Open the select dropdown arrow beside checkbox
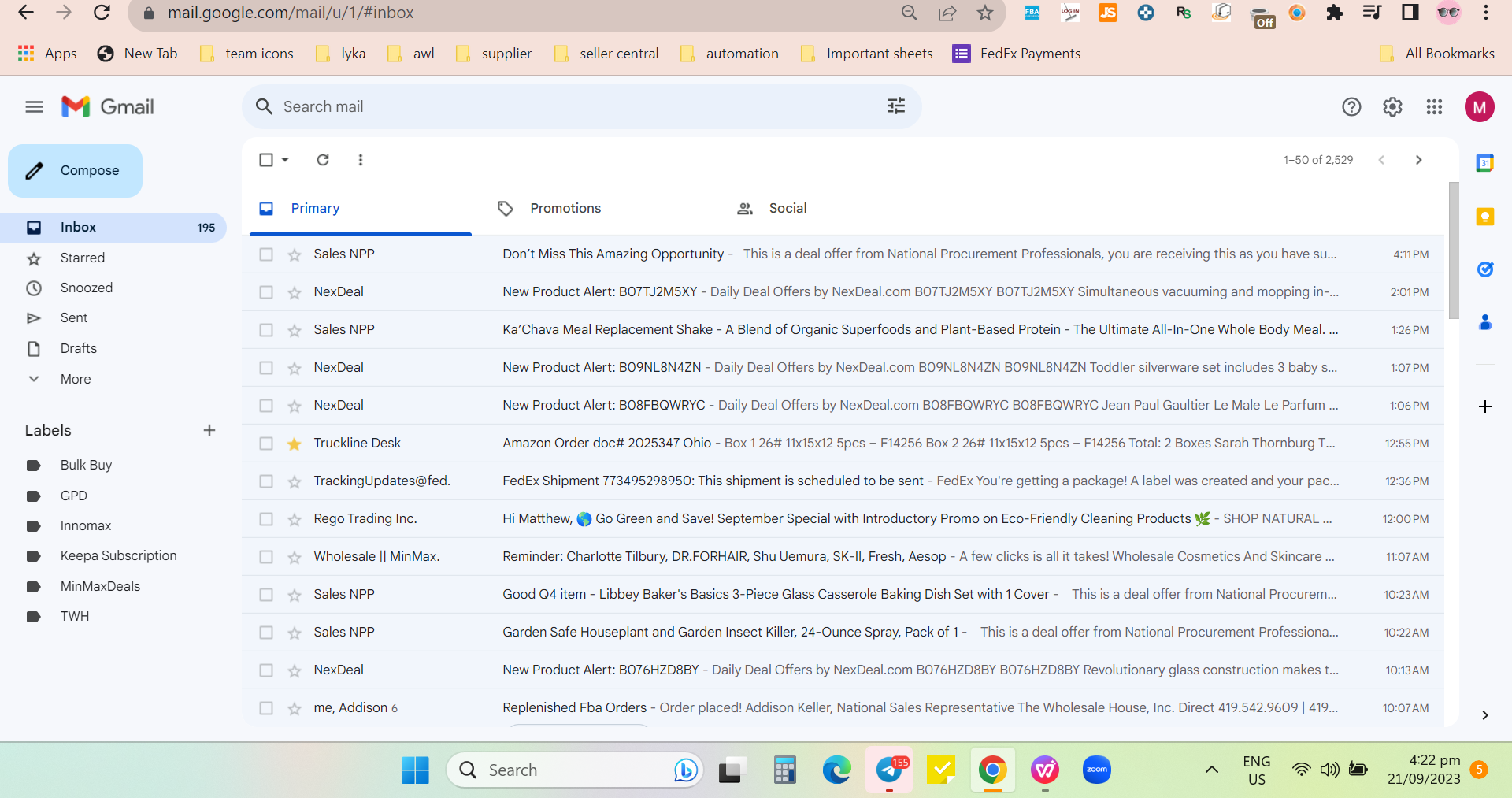The width and height of the screenshot is (1512, 798). (285, 160)
